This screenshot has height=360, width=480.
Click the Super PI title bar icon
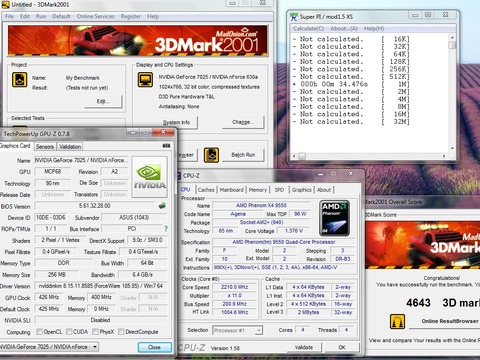(x=294, y=16)
